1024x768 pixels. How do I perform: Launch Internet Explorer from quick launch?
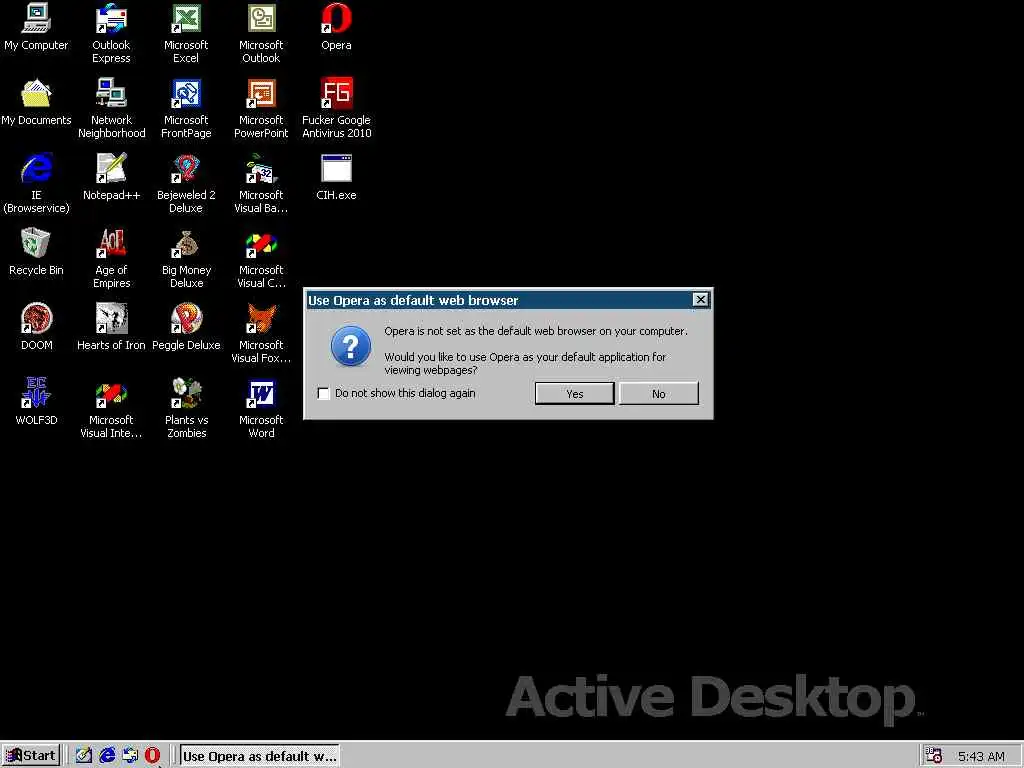[107, 756]
